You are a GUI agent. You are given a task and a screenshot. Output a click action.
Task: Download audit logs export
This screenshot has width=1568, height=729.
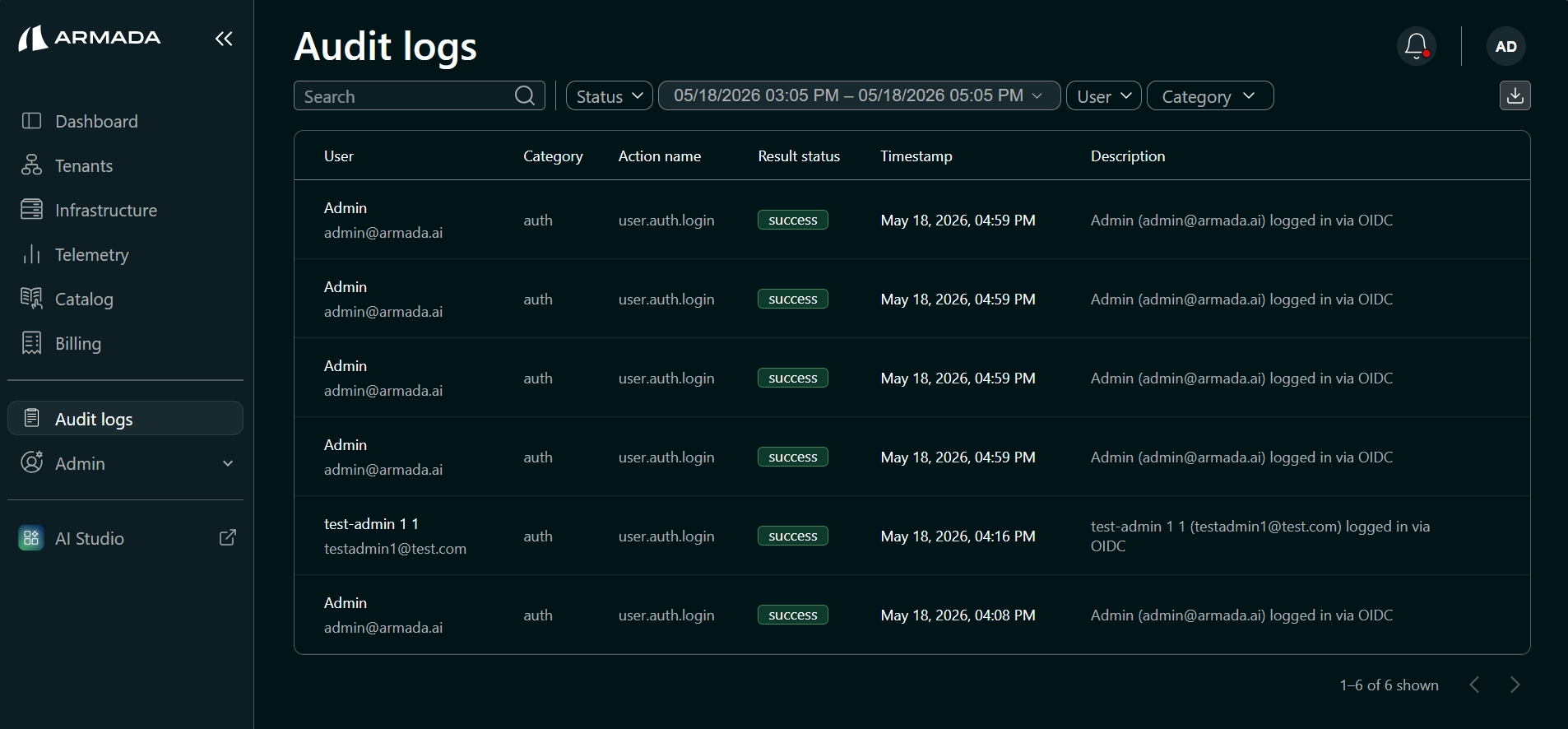click(1515, 95)
